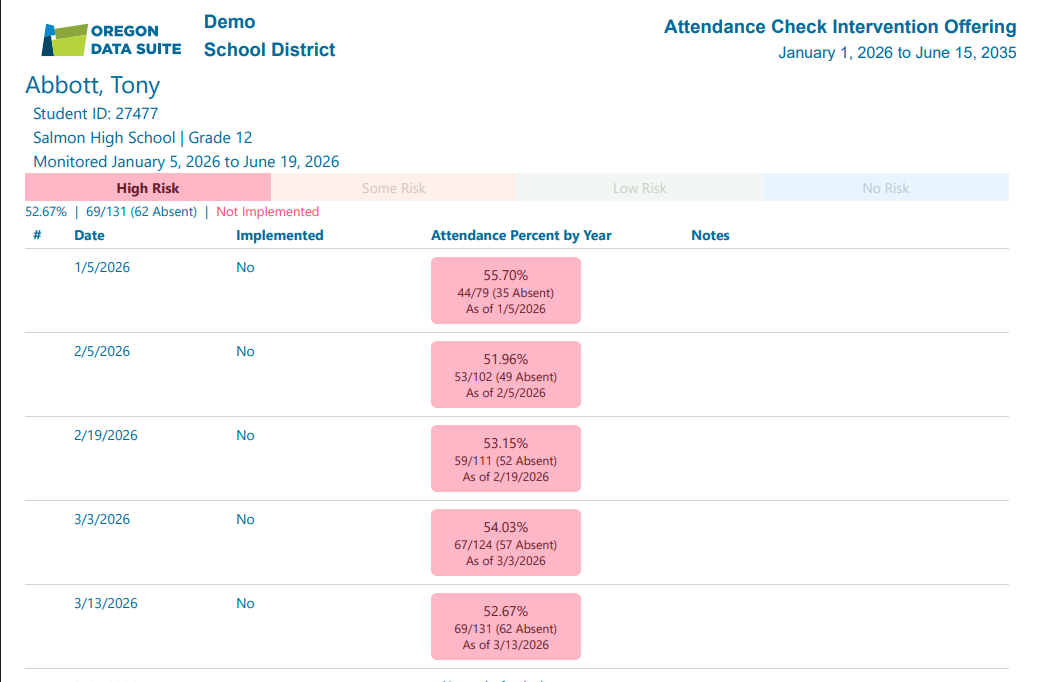Select the Low Risk segment
The height and width of the screenshot is (682, 1050).
pyautogui.click(x=639, y=188)
